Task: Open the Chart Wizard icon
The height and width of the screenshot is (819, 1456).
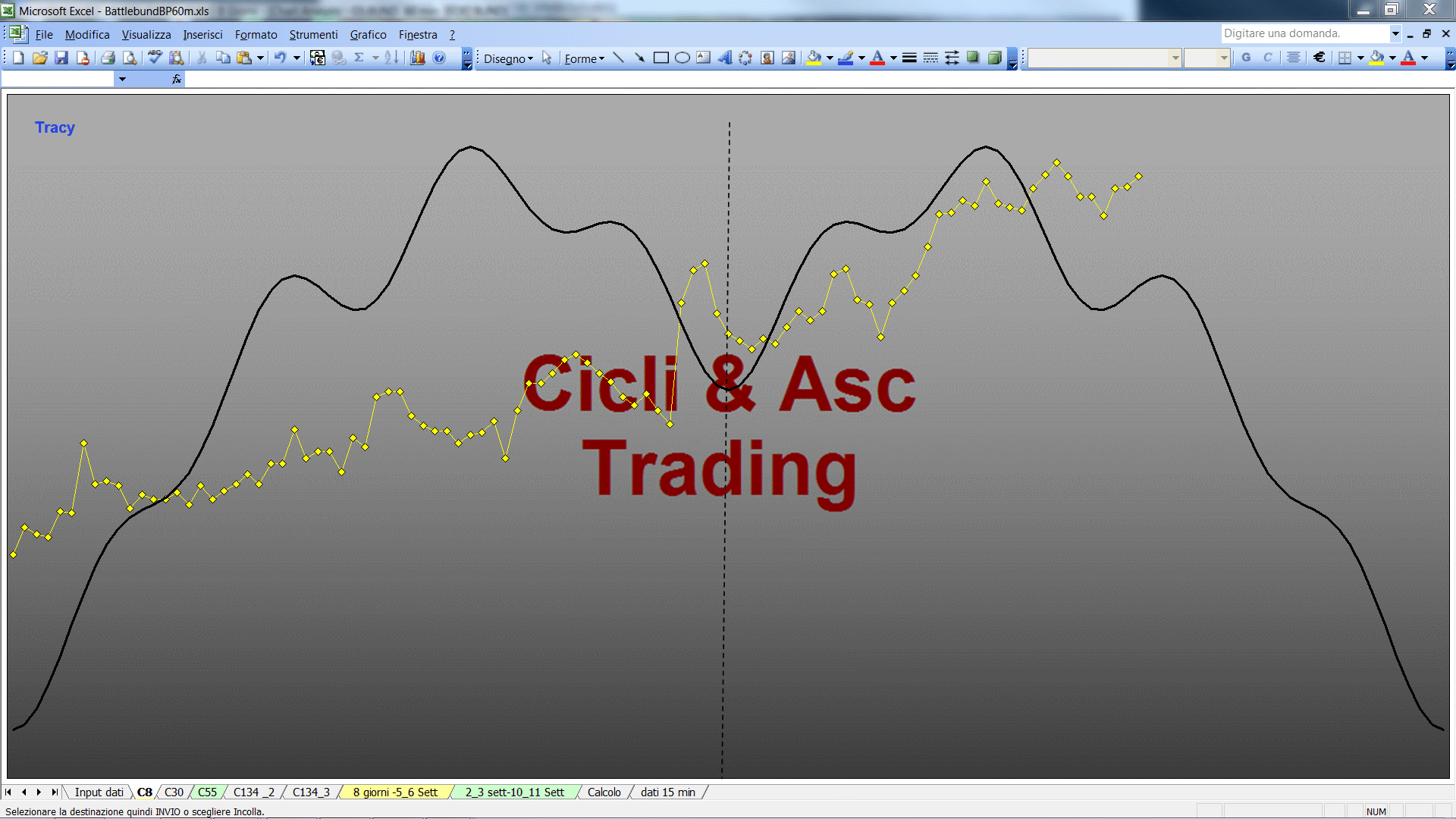Action: tap(418, 58)
